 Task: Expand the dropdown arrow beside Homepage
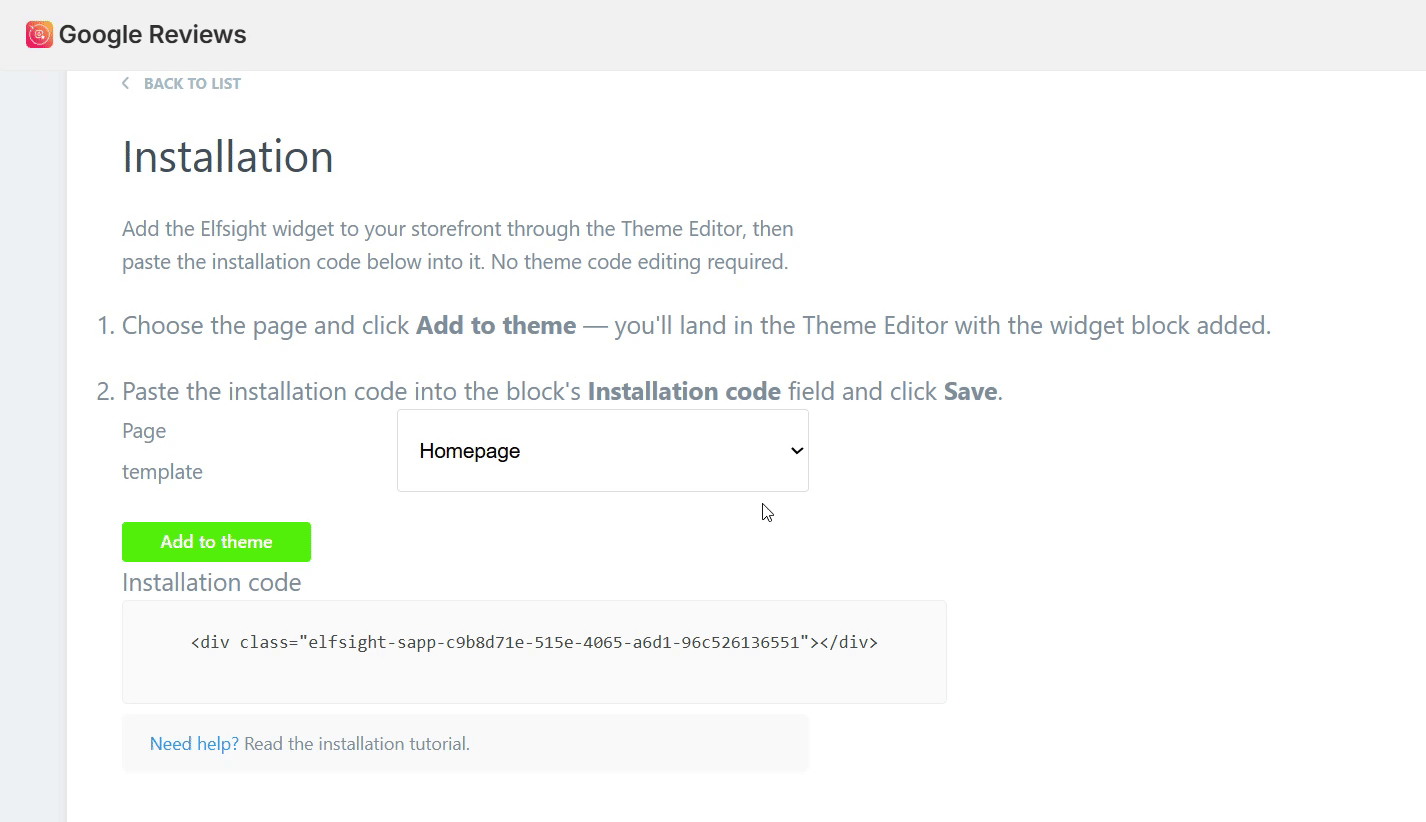[x=797, y=451]
